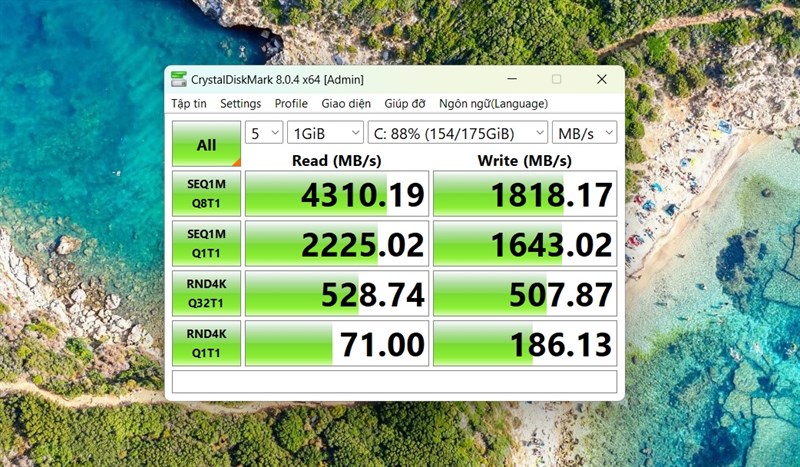Open the Profile menu
The image size is (800, 467).
click(291, 104)
